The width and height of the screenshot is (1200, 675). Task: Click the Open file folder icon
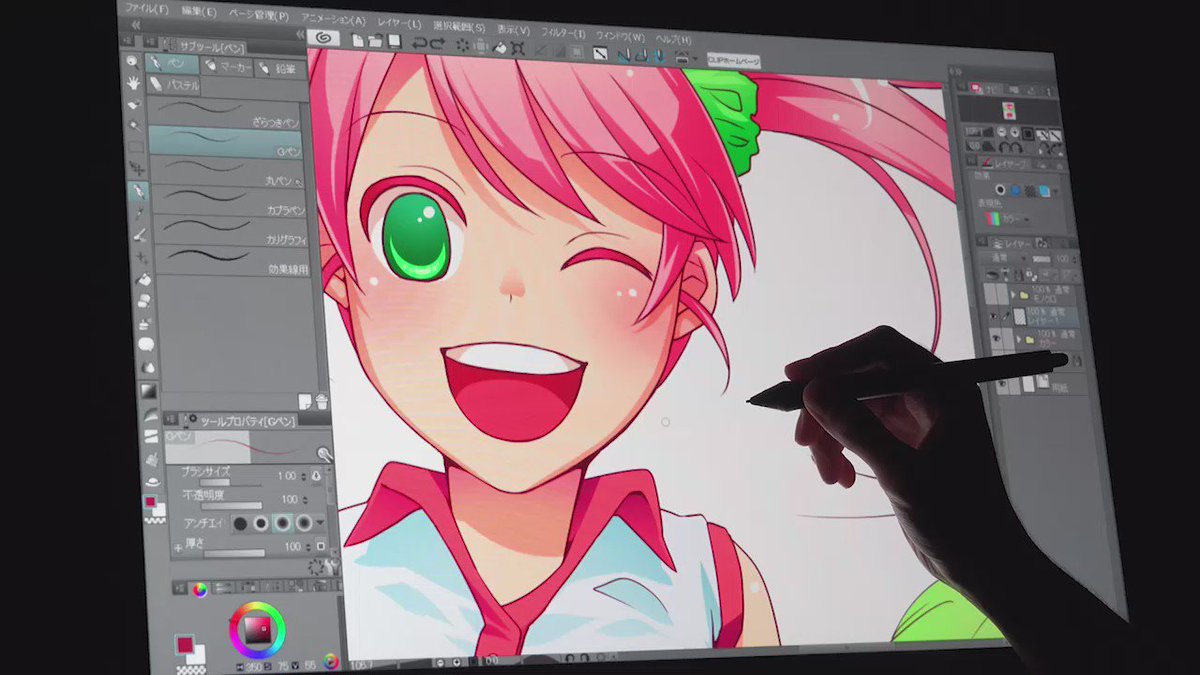pyautogui.click(x=375, y=41)
